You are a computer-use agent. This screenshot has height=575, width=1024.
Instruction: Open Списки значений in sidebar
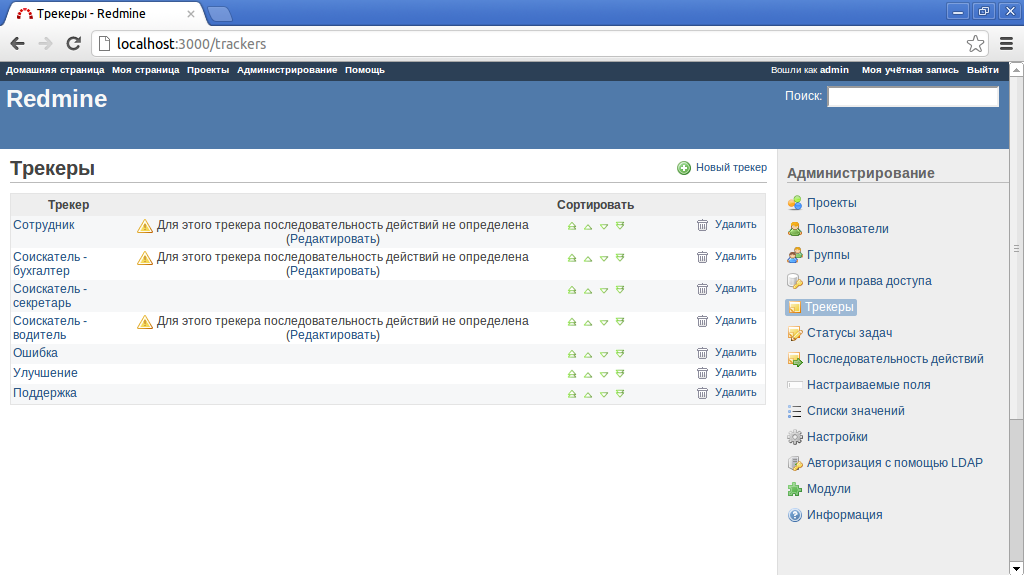click(x=856, y=411)
